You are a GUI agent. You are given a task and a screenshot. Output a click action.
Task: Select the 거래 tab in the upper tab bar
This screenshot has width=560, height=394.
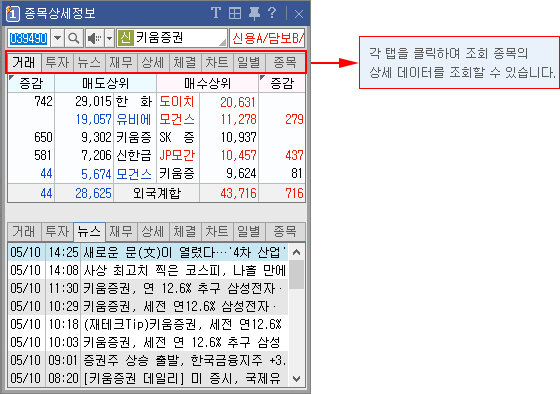click(x=24, y=63)
